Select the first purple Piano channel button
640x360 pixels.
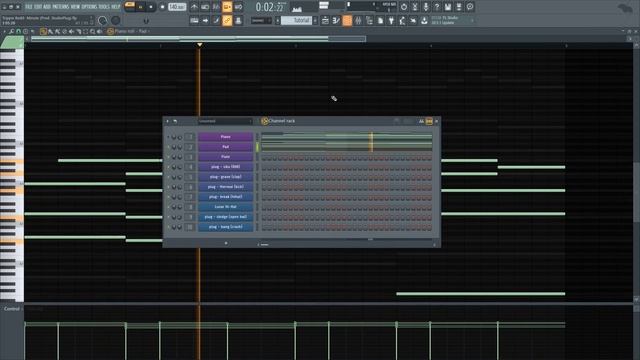click(225, 137)
